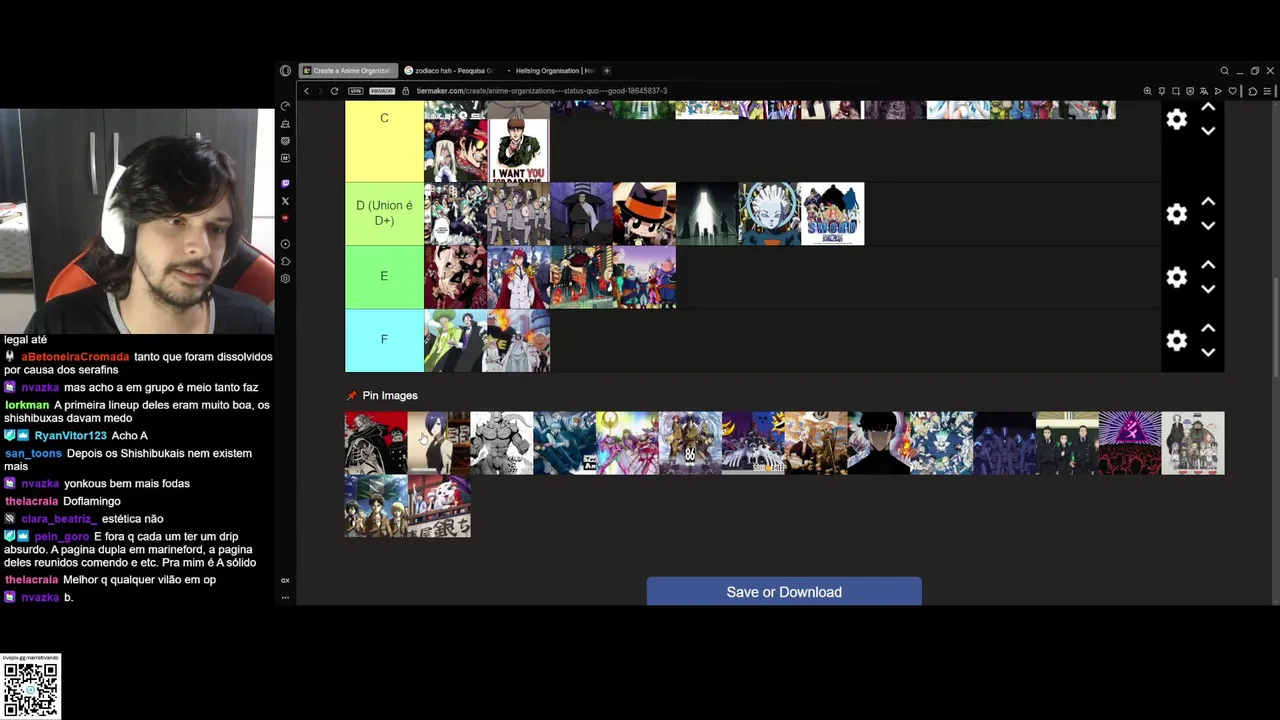
Task: Go back in browser history
Action: (307, 91)
